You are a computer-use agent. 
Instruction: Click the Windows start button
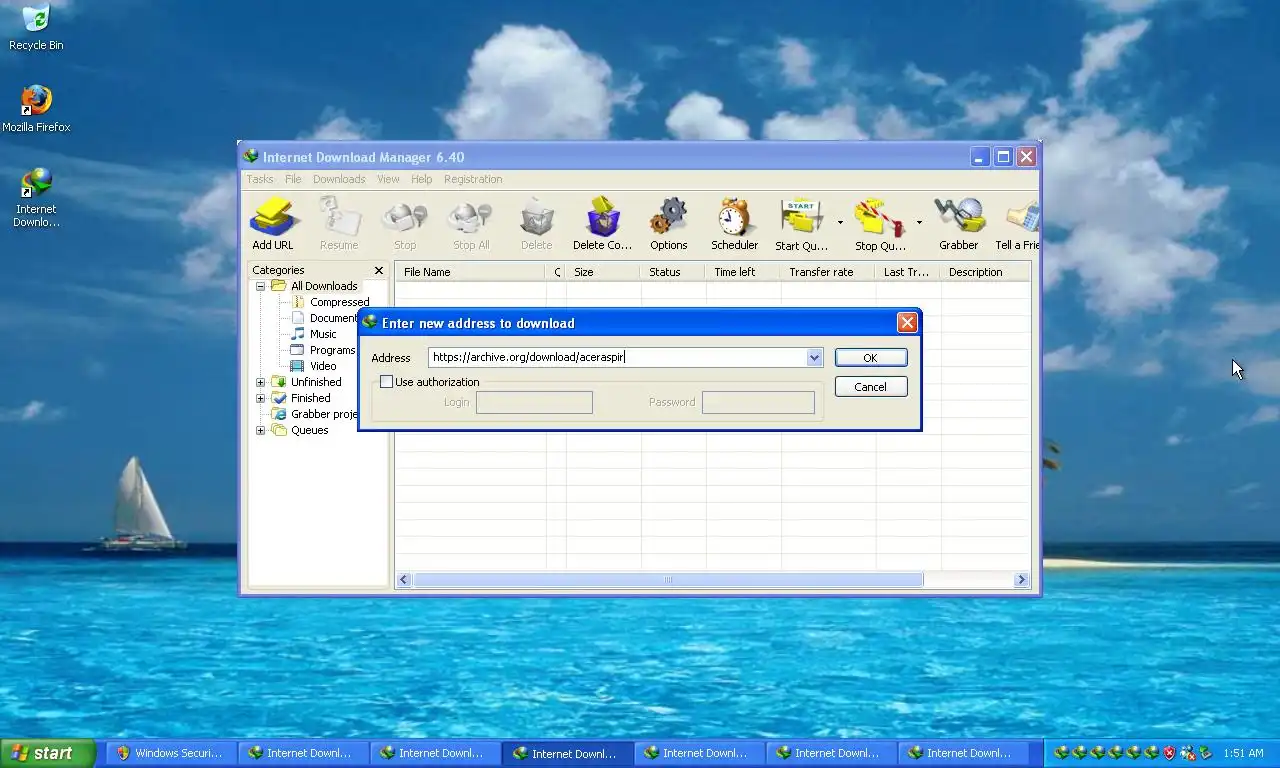pos(48,753)
